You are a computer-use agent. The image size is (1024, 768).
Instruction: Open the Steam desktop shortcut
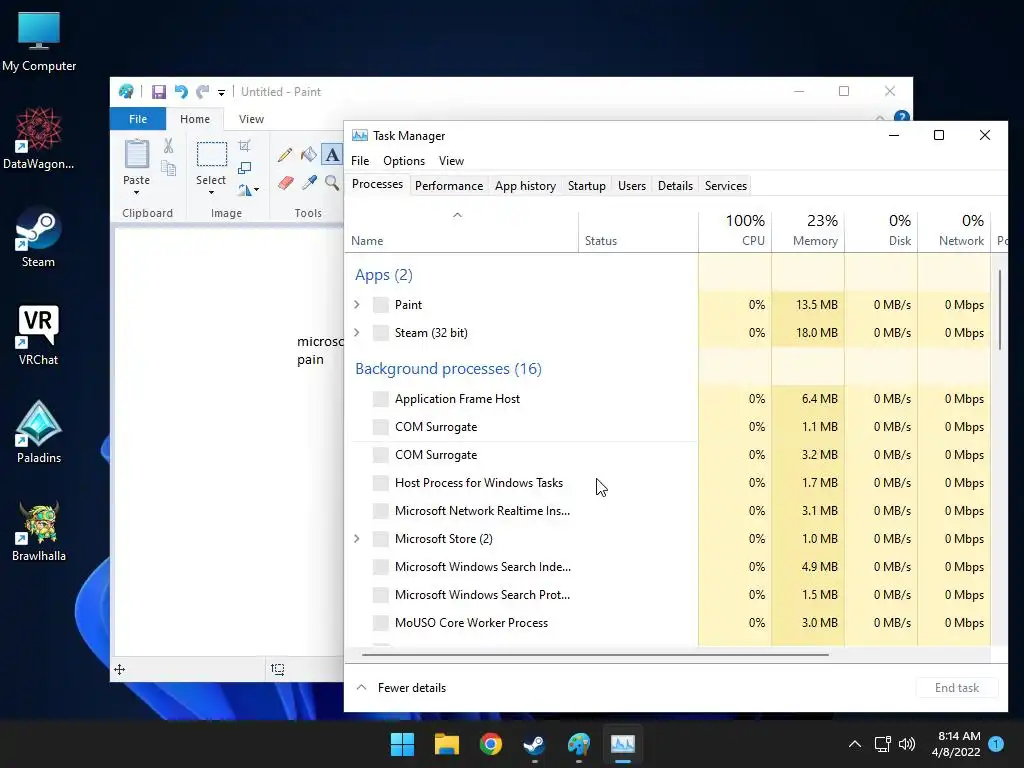click(39, 237)
